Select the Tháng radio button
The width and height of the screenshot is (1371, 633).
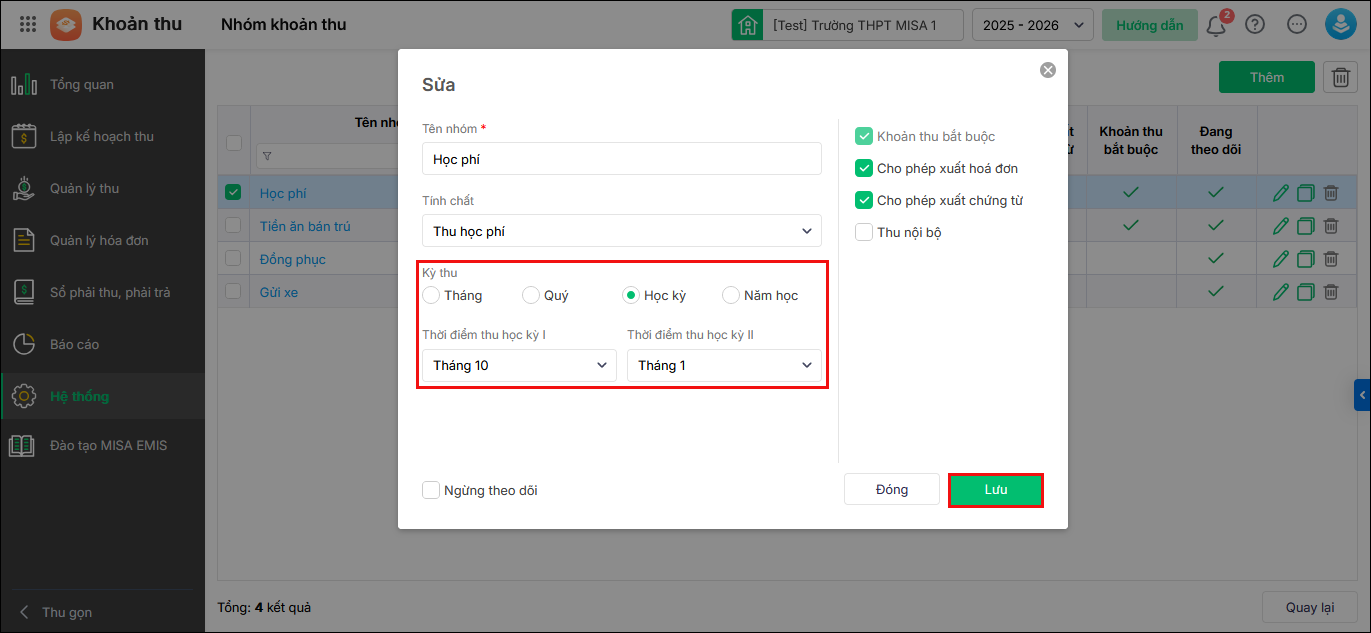point(431,295)
